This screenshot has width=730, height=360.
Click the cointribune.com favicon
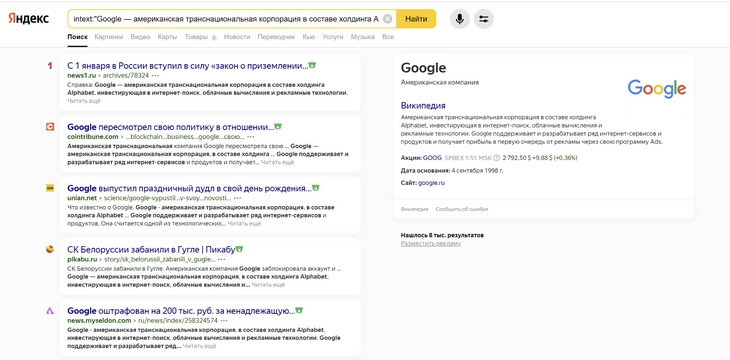(x=50, y=127)
